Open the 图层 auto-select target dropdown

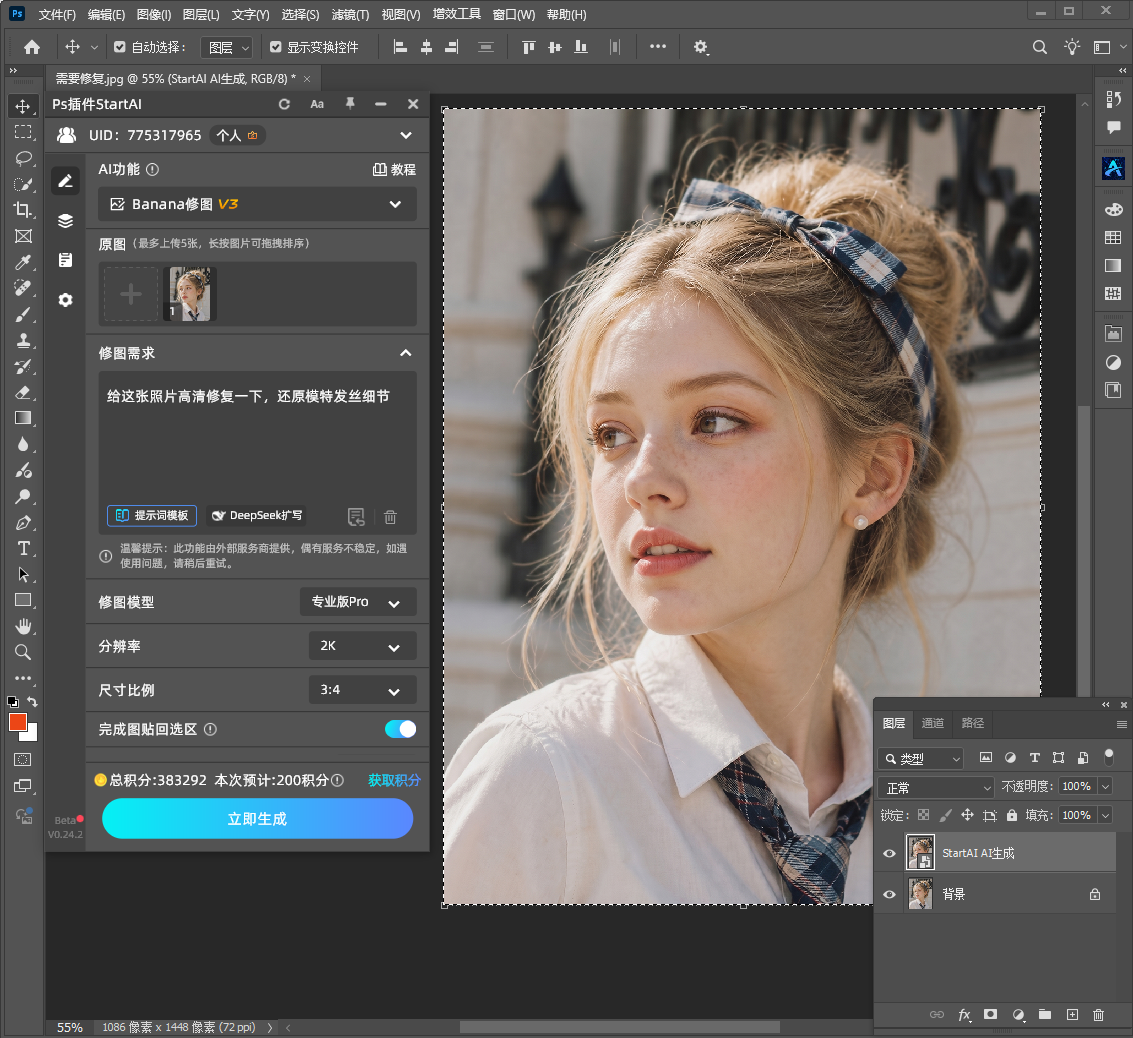[x=226, y=47]
